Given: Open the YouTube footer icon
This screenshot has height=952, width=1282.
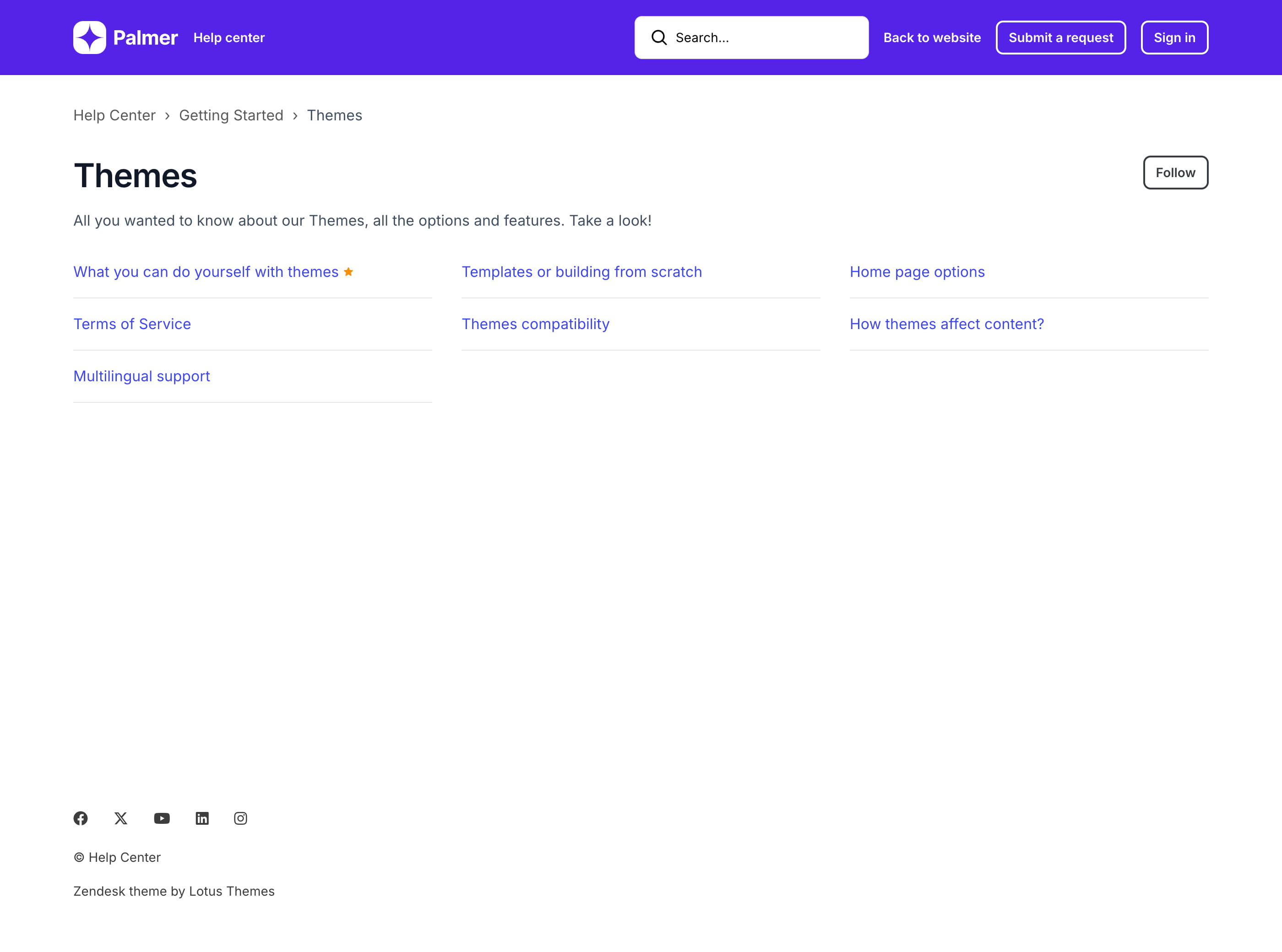Looking at the screenshot, I should (x=162, y=818).
